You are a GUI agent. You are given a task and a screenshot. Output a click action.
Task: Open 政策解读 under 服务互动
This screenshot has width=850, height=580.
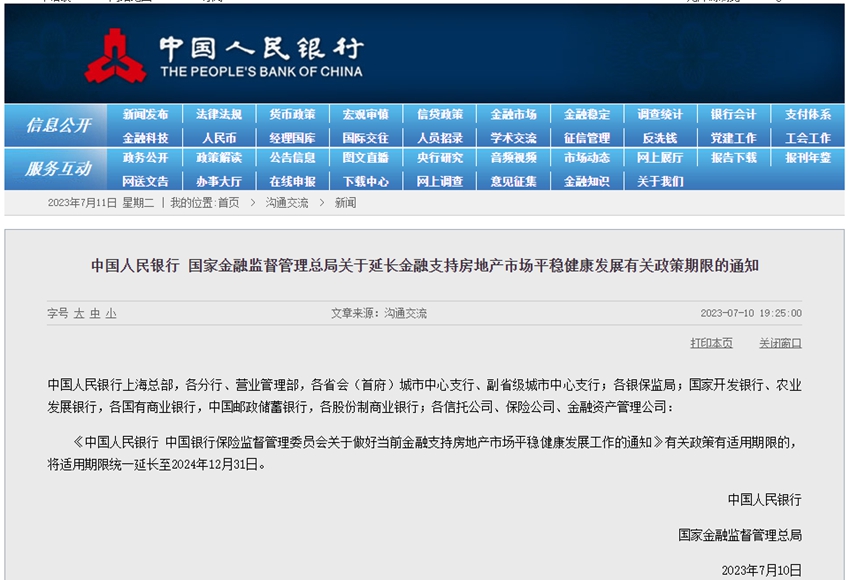[x=219, y=158]
